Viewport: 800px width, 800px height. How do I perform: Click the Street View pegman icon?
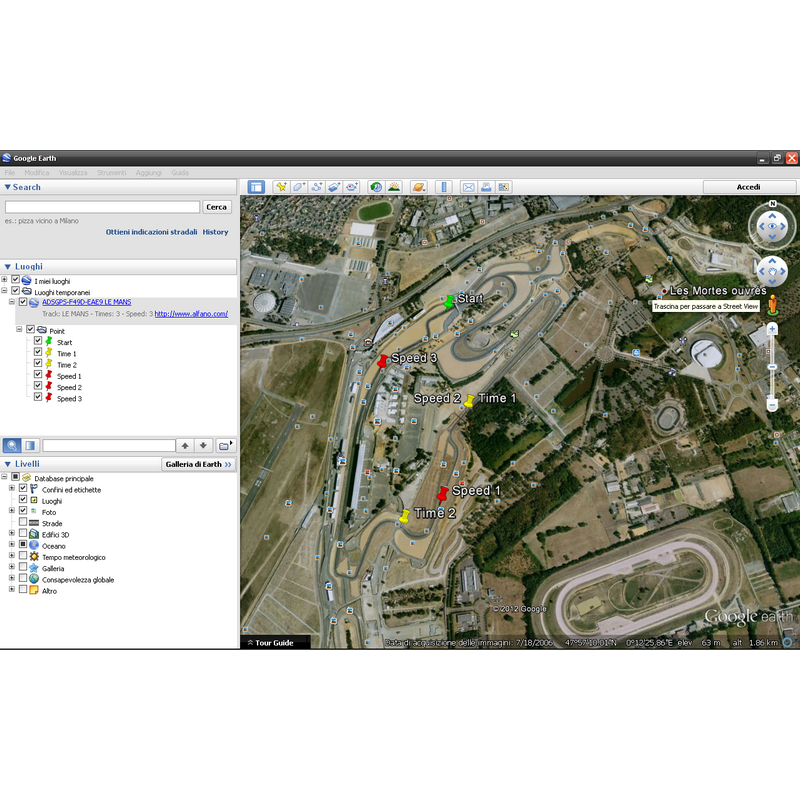(773, 305)
